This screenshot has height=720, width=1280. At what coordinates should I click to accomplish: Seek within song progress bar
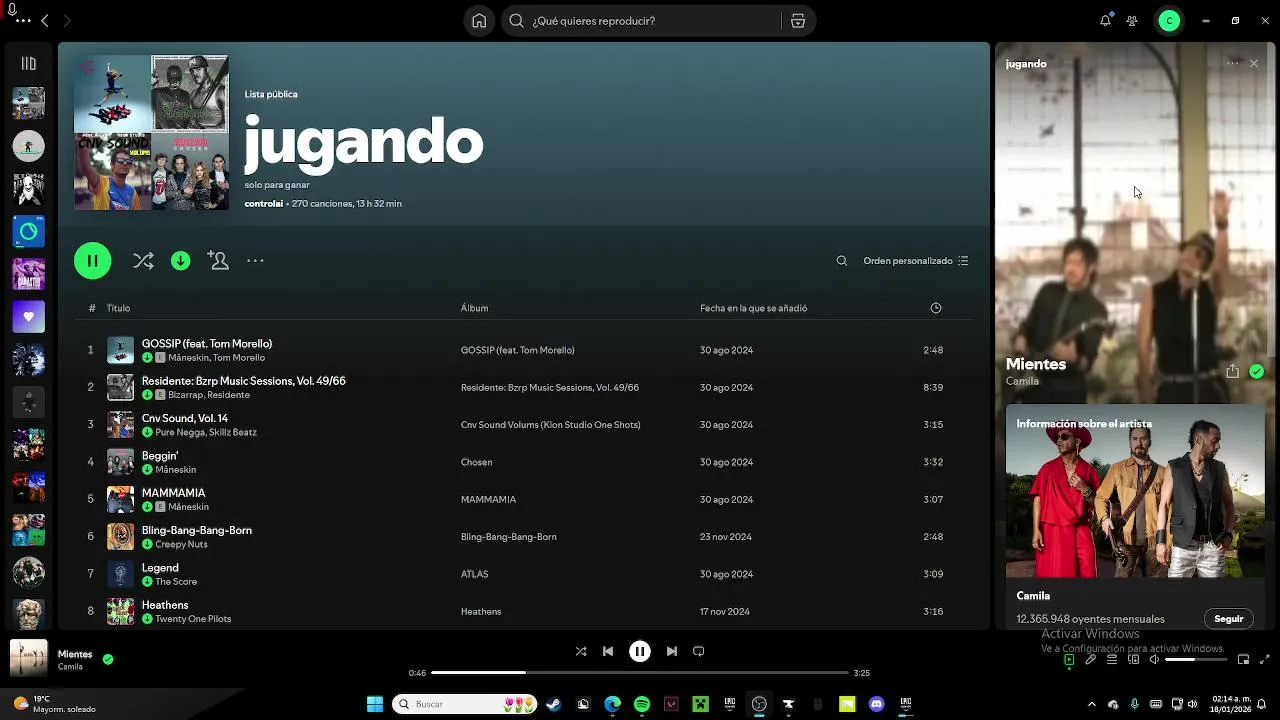pos(640,673)
